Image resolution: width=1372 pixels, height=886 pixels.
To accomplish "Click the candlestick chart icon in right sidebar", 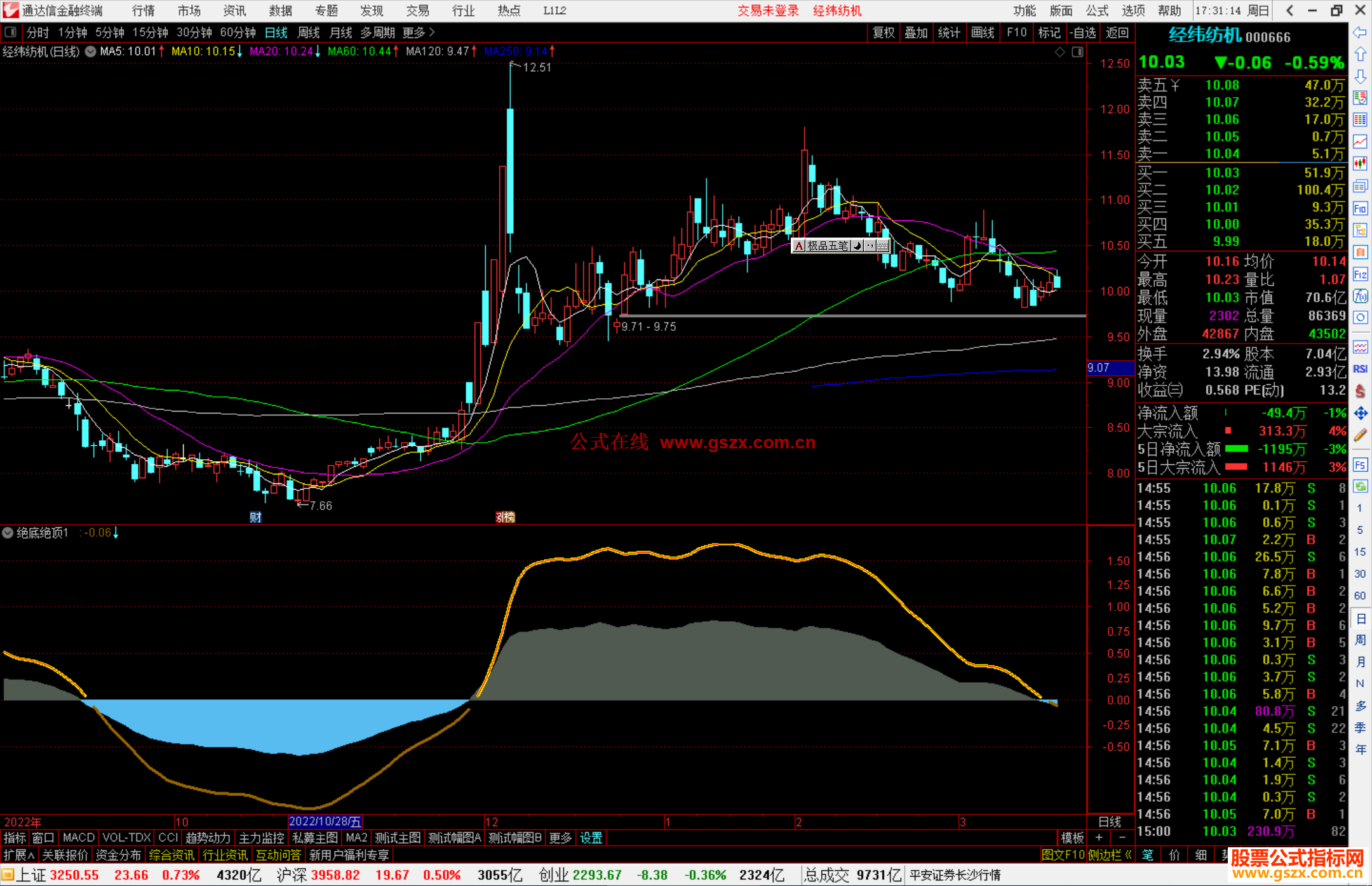I will 1360,164.
